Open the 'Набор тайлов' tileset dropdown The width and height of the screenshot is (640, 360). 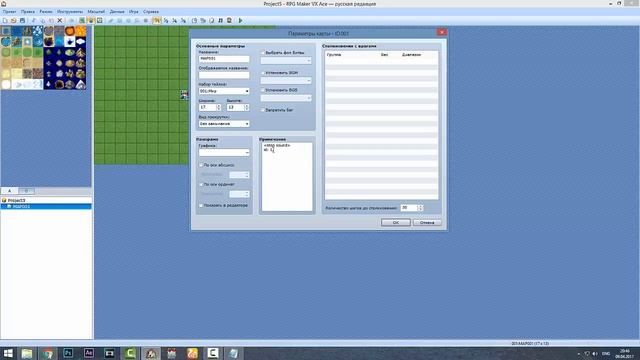[224, 91]
